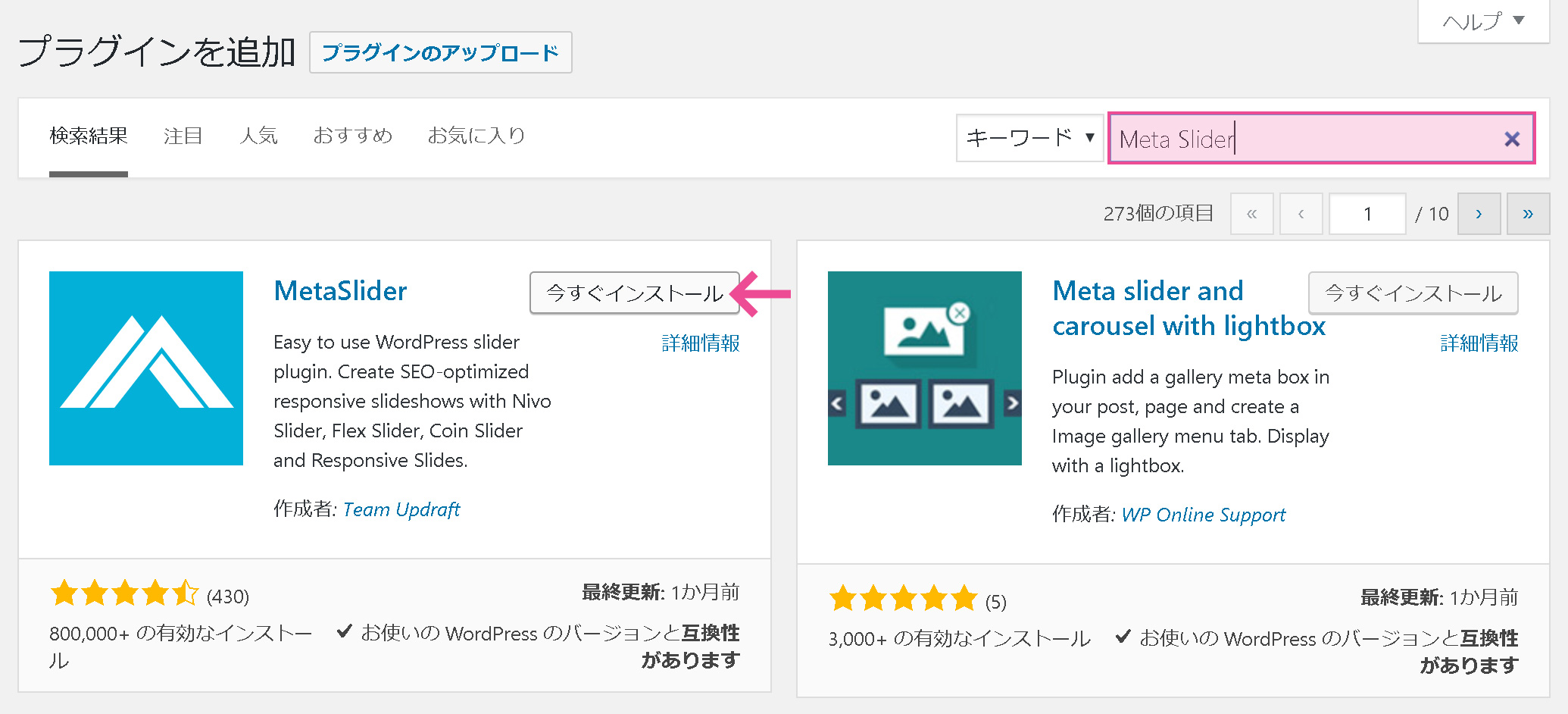Click the five-star rating of carousel plugin
Viewport: 1568px width, 714px height.
(903, 599)
